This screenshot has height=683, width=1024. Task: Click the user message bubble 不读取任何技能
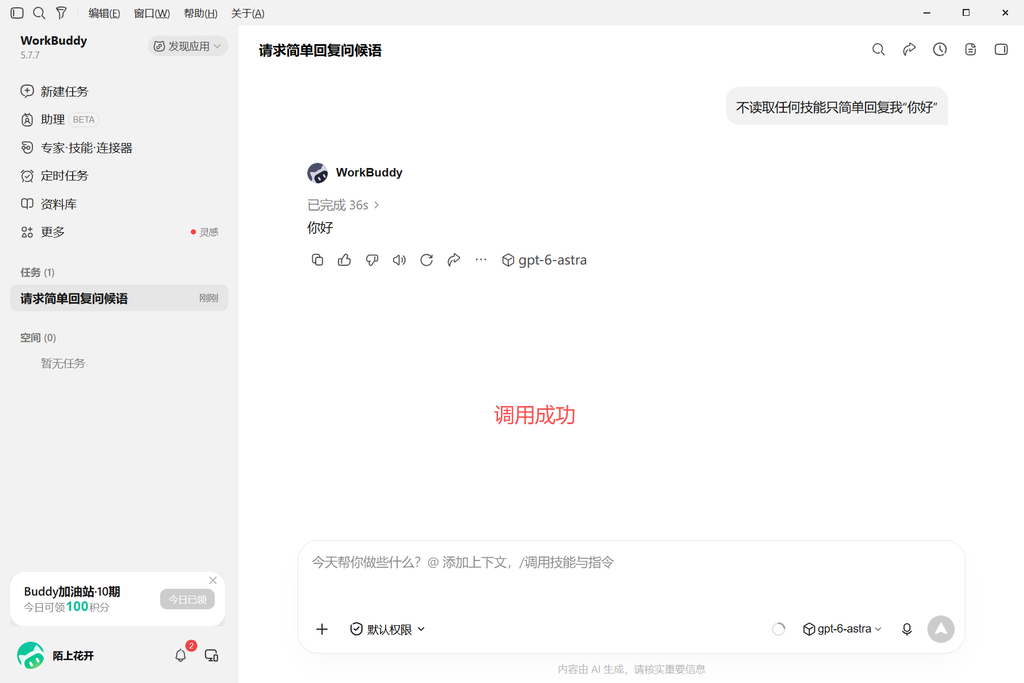[837, 107]
